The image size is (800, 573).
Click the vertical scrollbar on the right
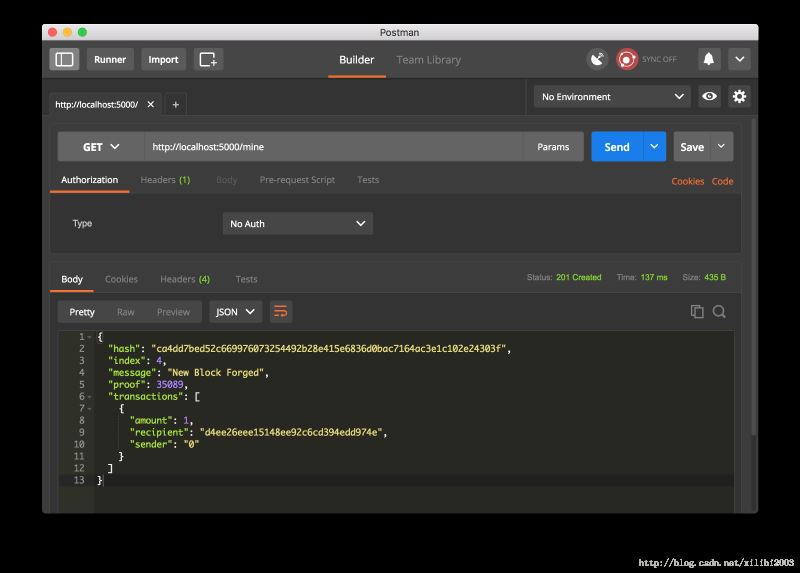[754, 276]
